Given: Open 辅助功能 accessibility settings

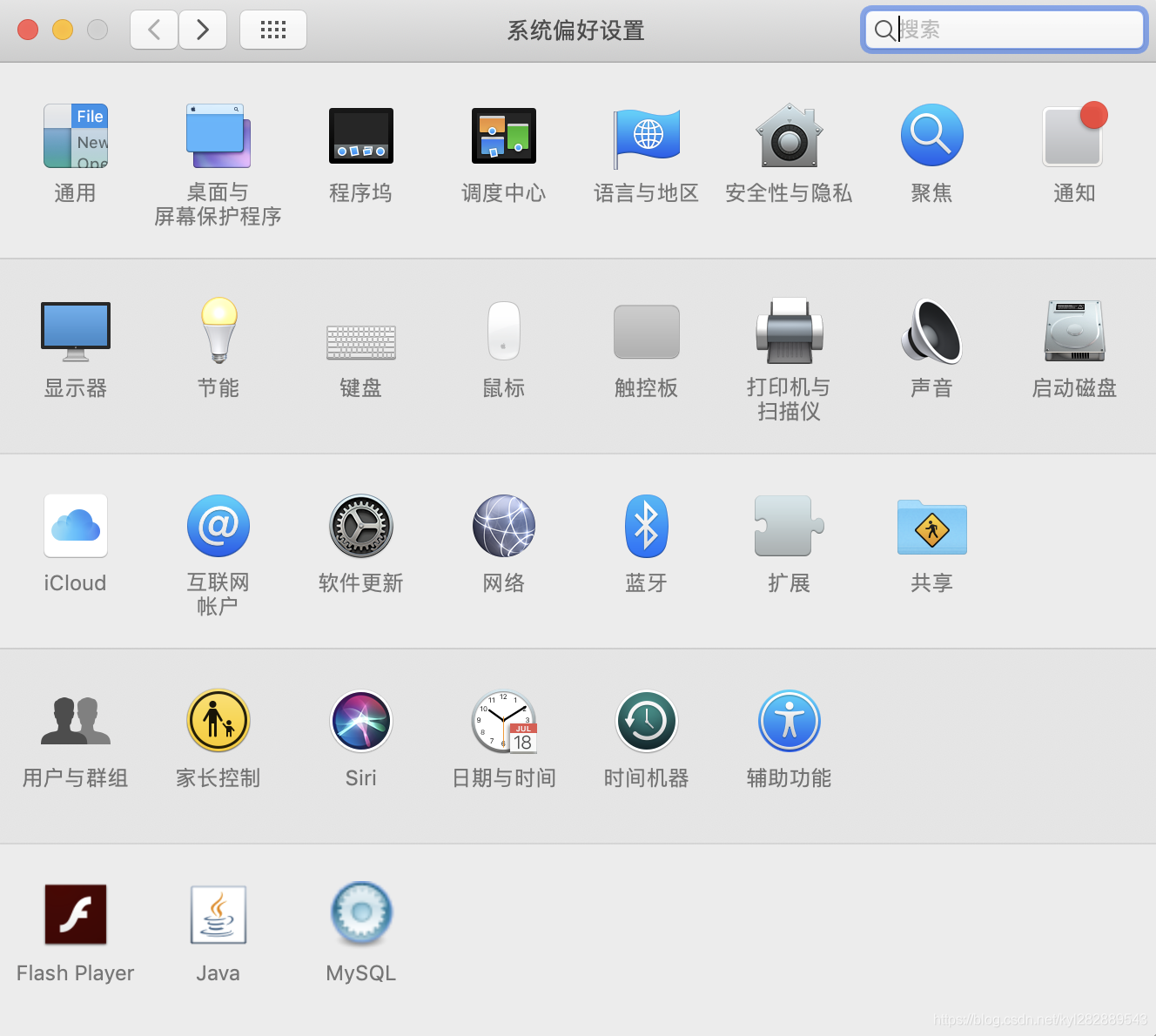Looking at the screenshot, I should 790,721.
